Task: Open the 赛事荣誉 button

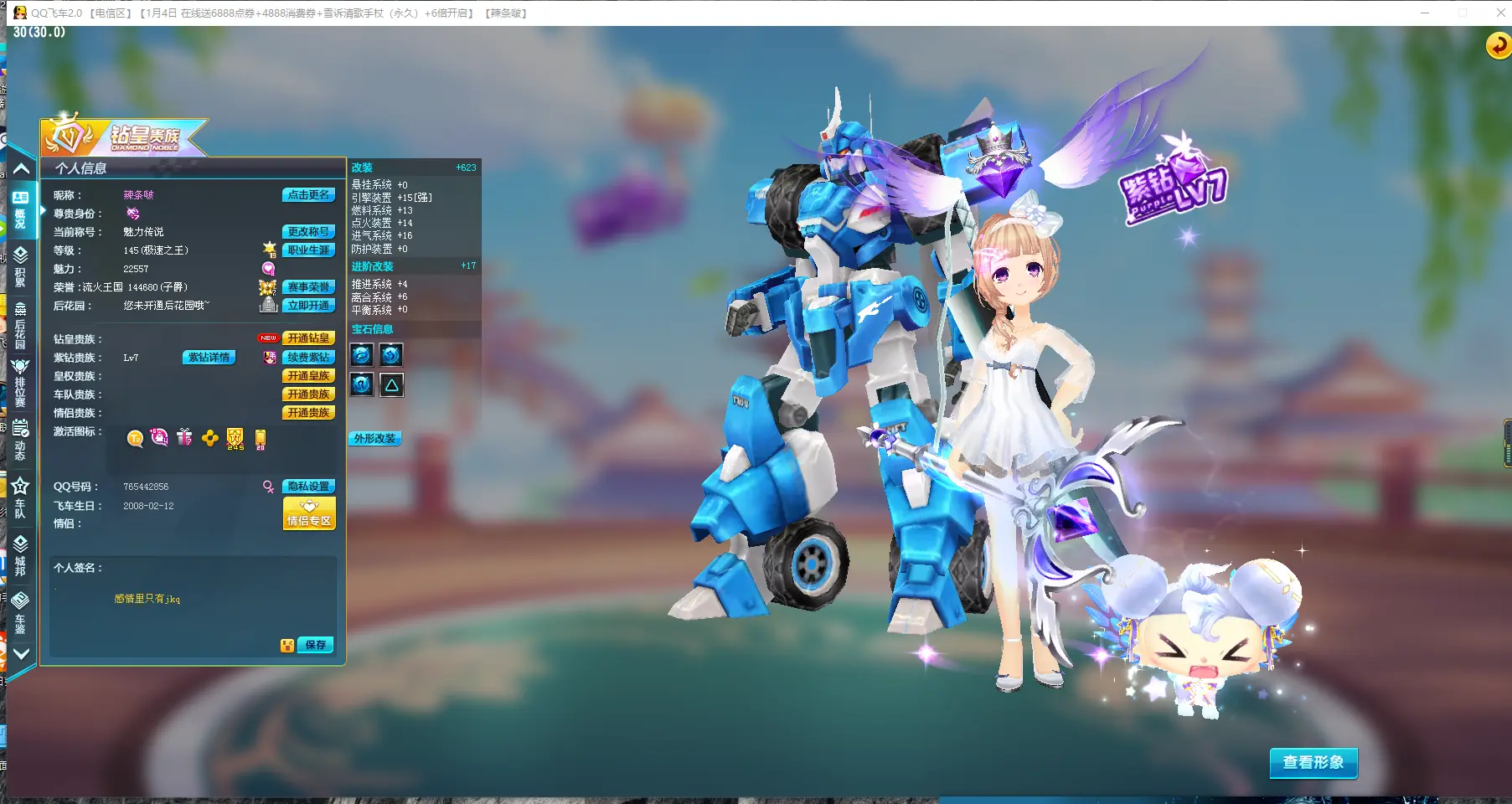Action: coord(308,287)
